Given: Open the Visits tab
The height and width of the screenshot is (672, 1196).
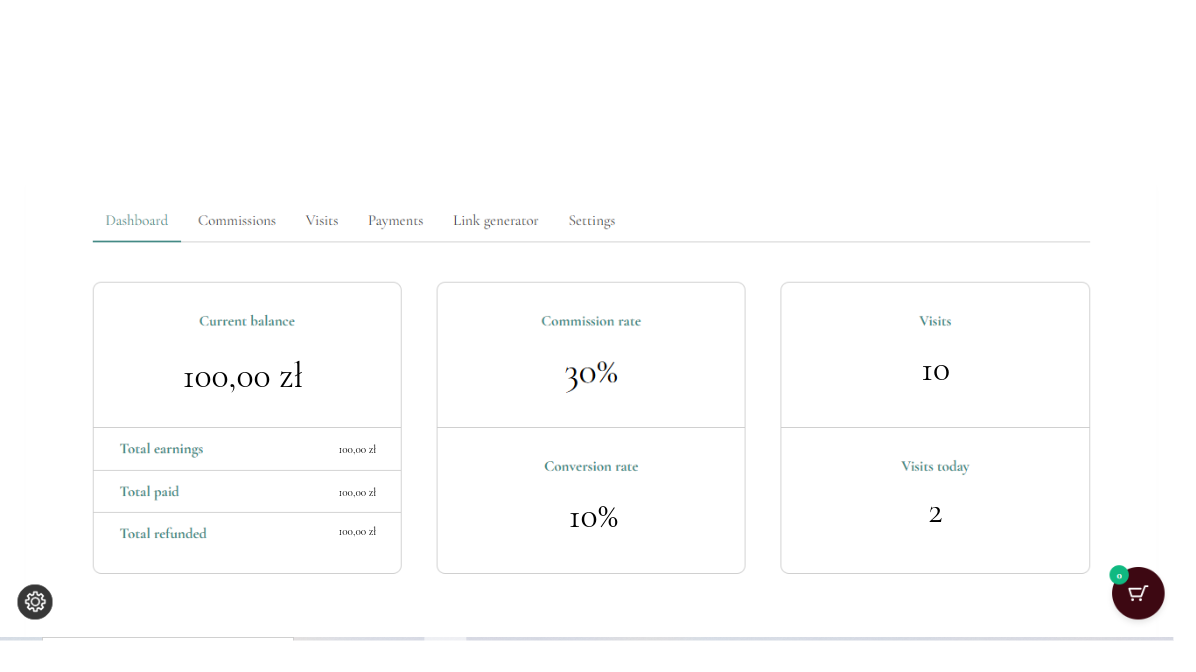Looking at the screenshot, I should click(321, 220).
